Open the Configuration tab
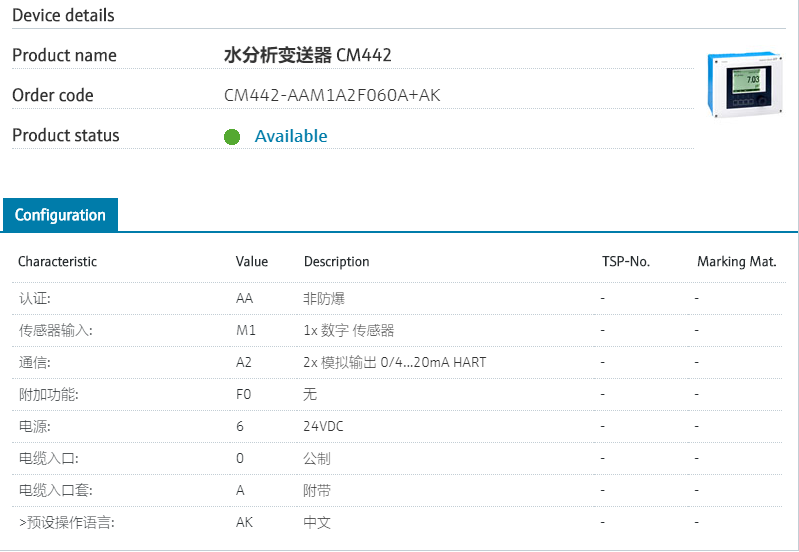Viewport: 799px width, 552px height. [x=60, y=215]
